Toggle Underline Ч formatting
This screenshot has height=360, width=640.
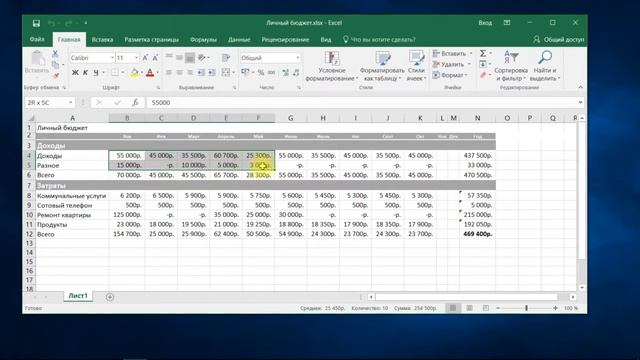tap(96, 73)
